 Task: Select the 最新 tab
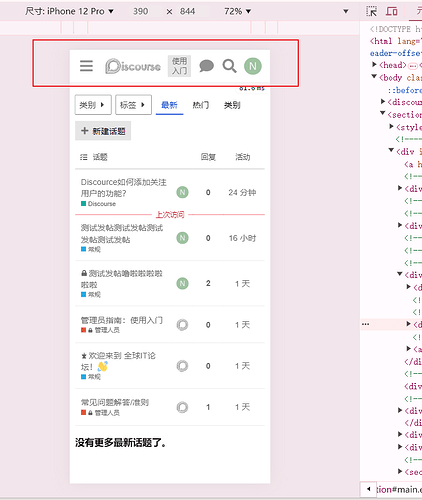pyautogui.click(x=169, y=105)
